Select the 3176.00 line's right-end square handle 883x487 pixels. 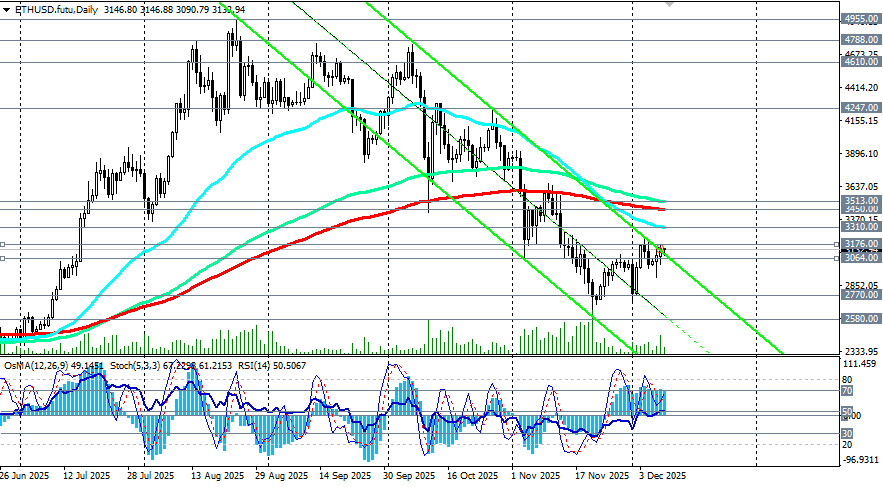pyautogui.click(x=837, y=244)
